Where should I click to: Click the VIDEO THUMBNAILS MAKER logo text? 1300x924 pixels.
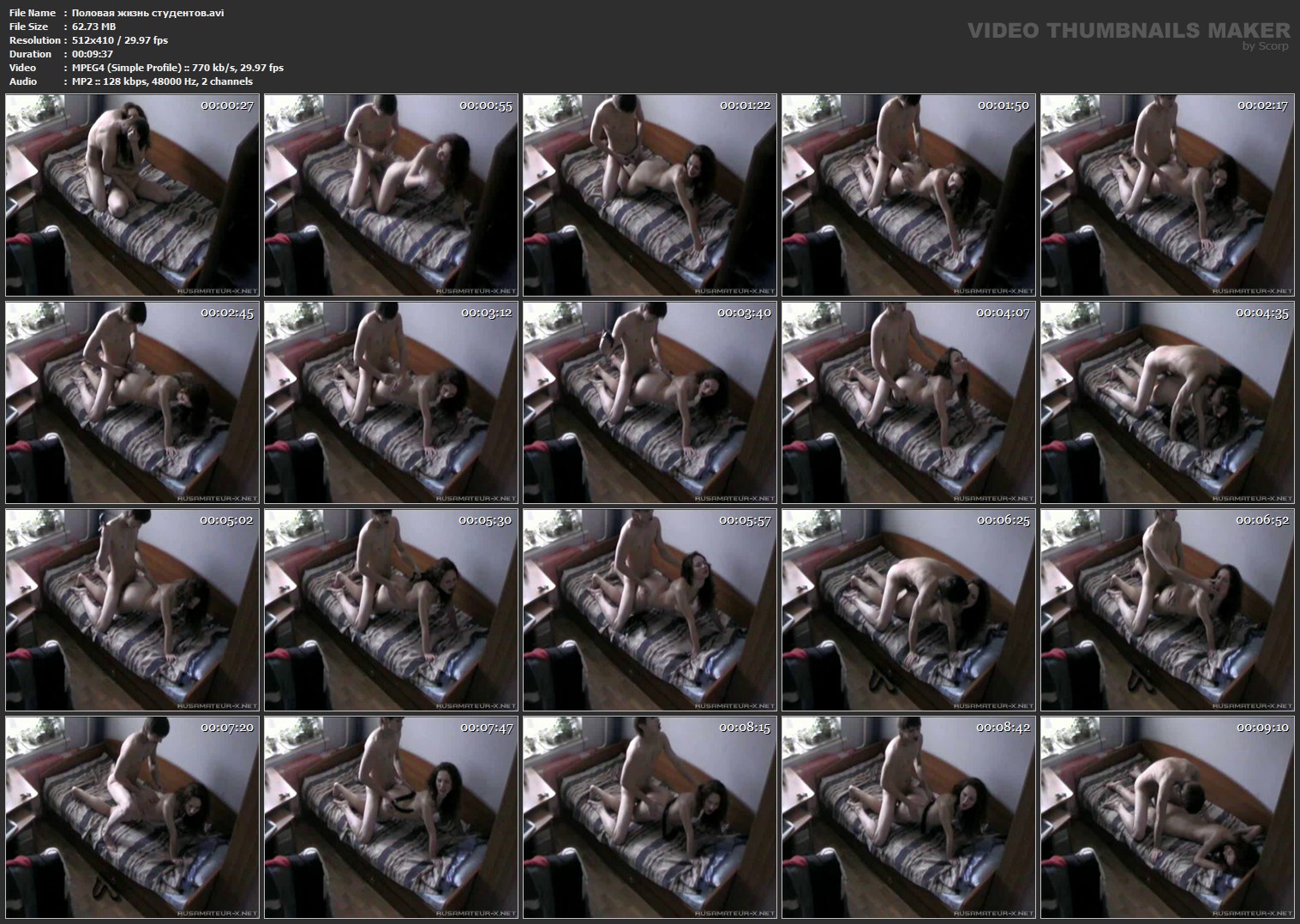pos(1128,30)
